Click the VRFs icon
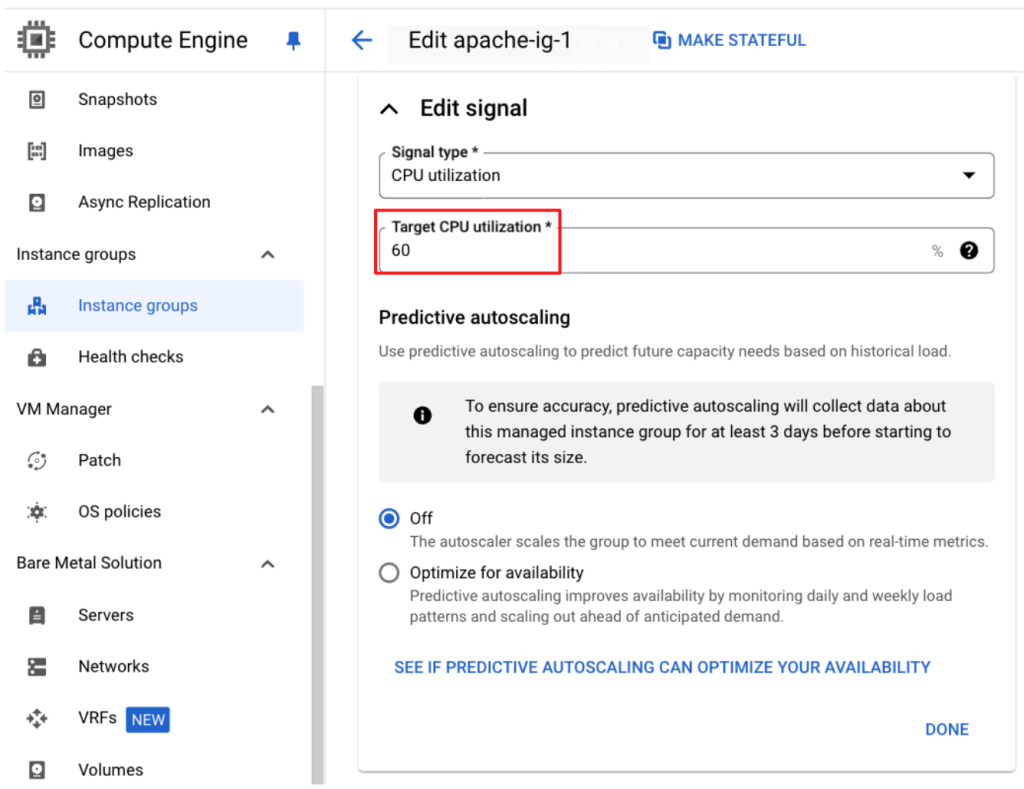Viewport: 1024px width, 789px height. coord(37,718)
